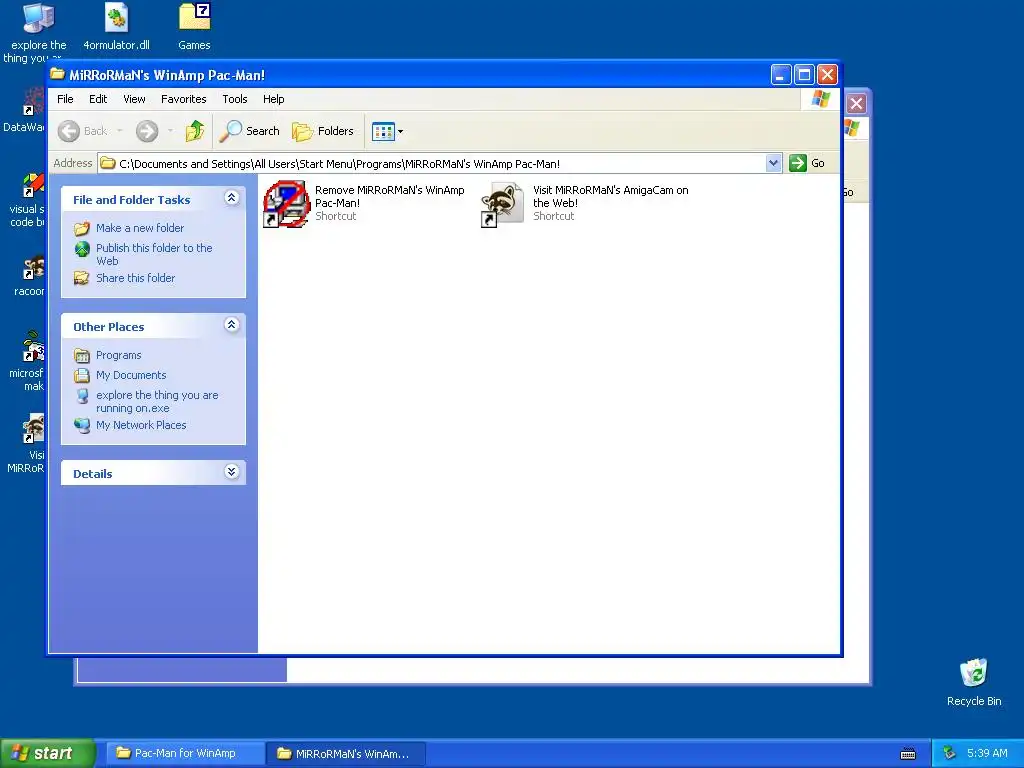
Task: Click the system tray icon beside the clock
Action: click(949, 754)
